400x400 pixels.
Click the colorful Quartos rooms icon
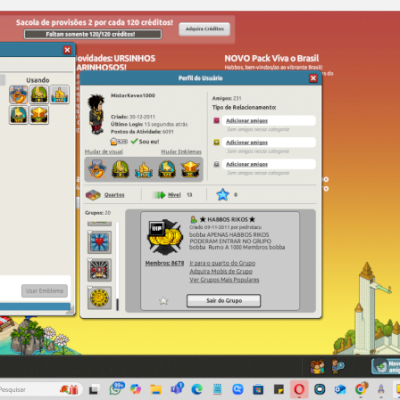93,195
